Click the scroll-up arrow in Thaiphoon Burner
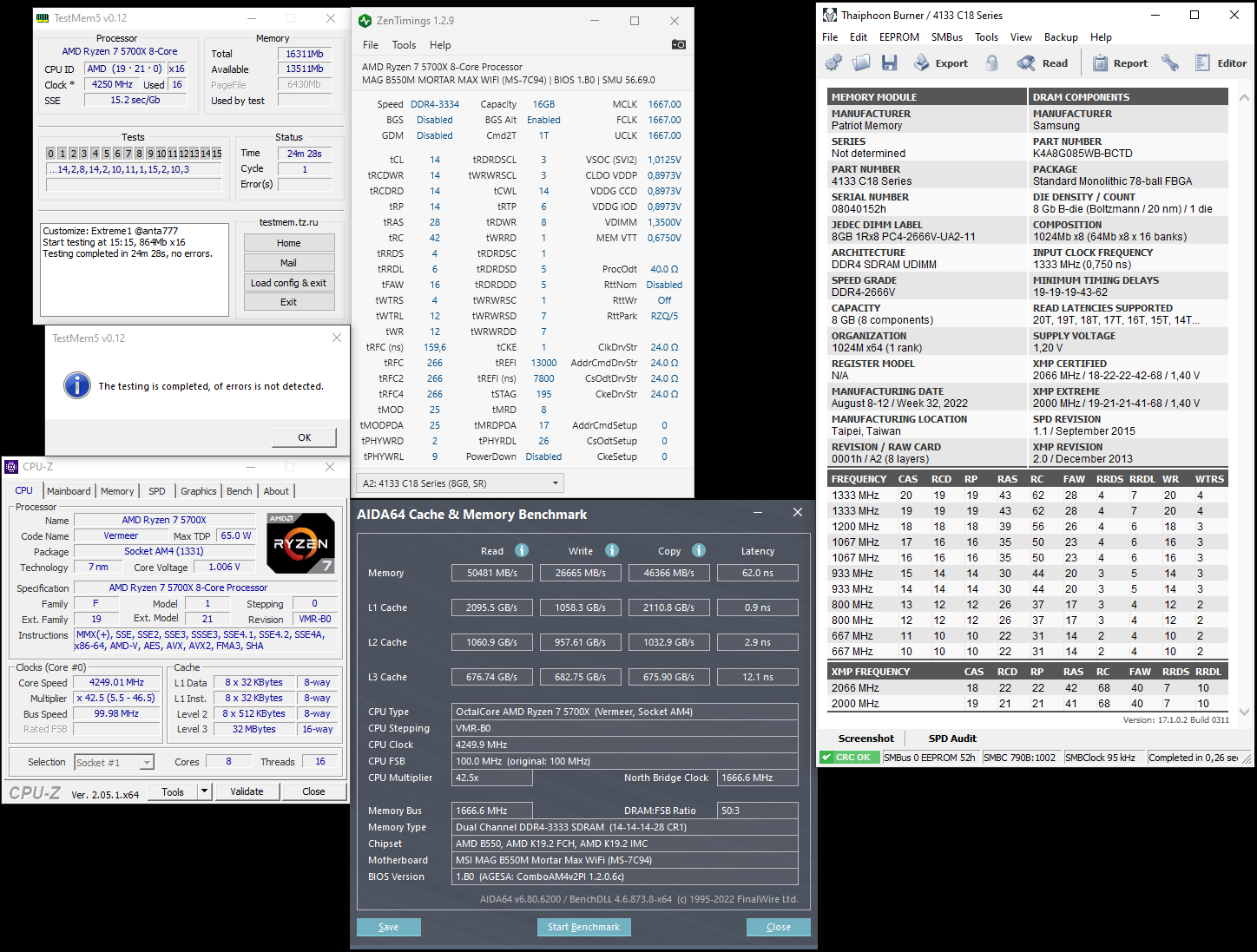Viewport: 1257px width, 952px height. click(x=1244, y=98)
